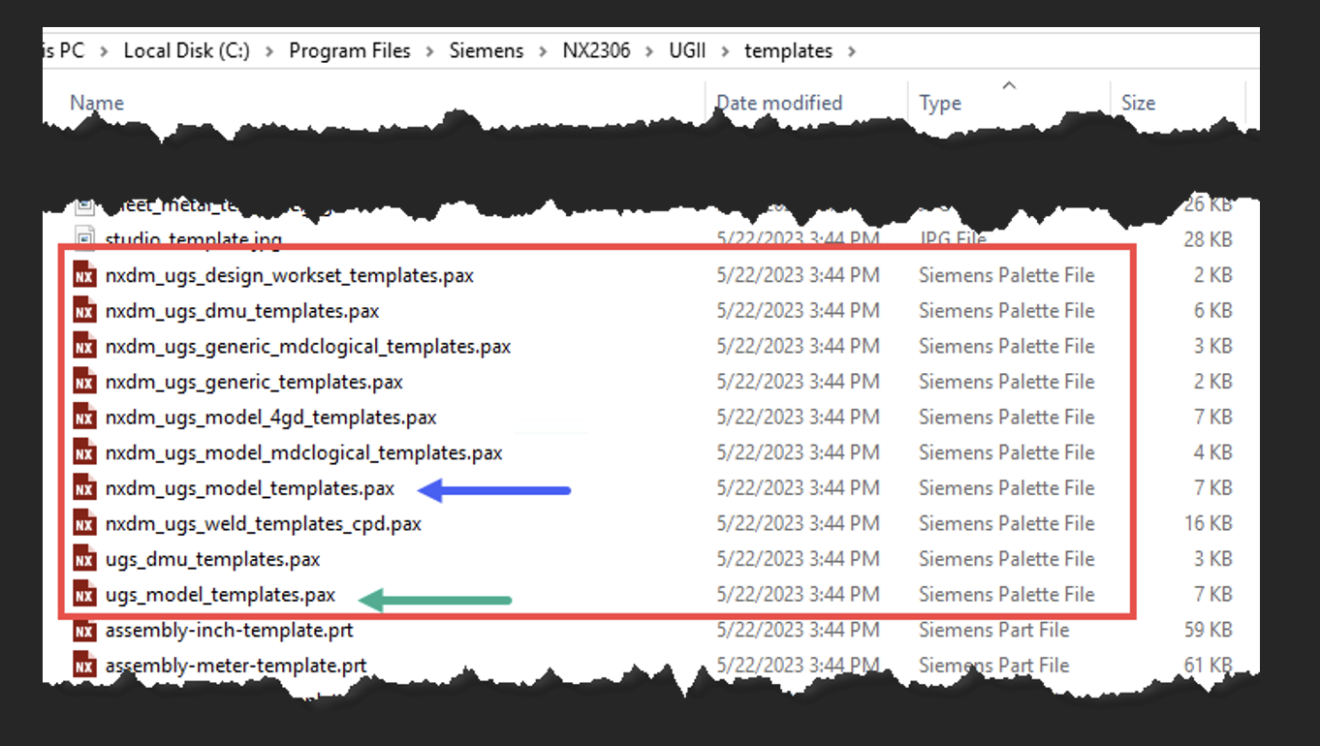Navigate to Program Files breadcrumb

click(349, 51)
